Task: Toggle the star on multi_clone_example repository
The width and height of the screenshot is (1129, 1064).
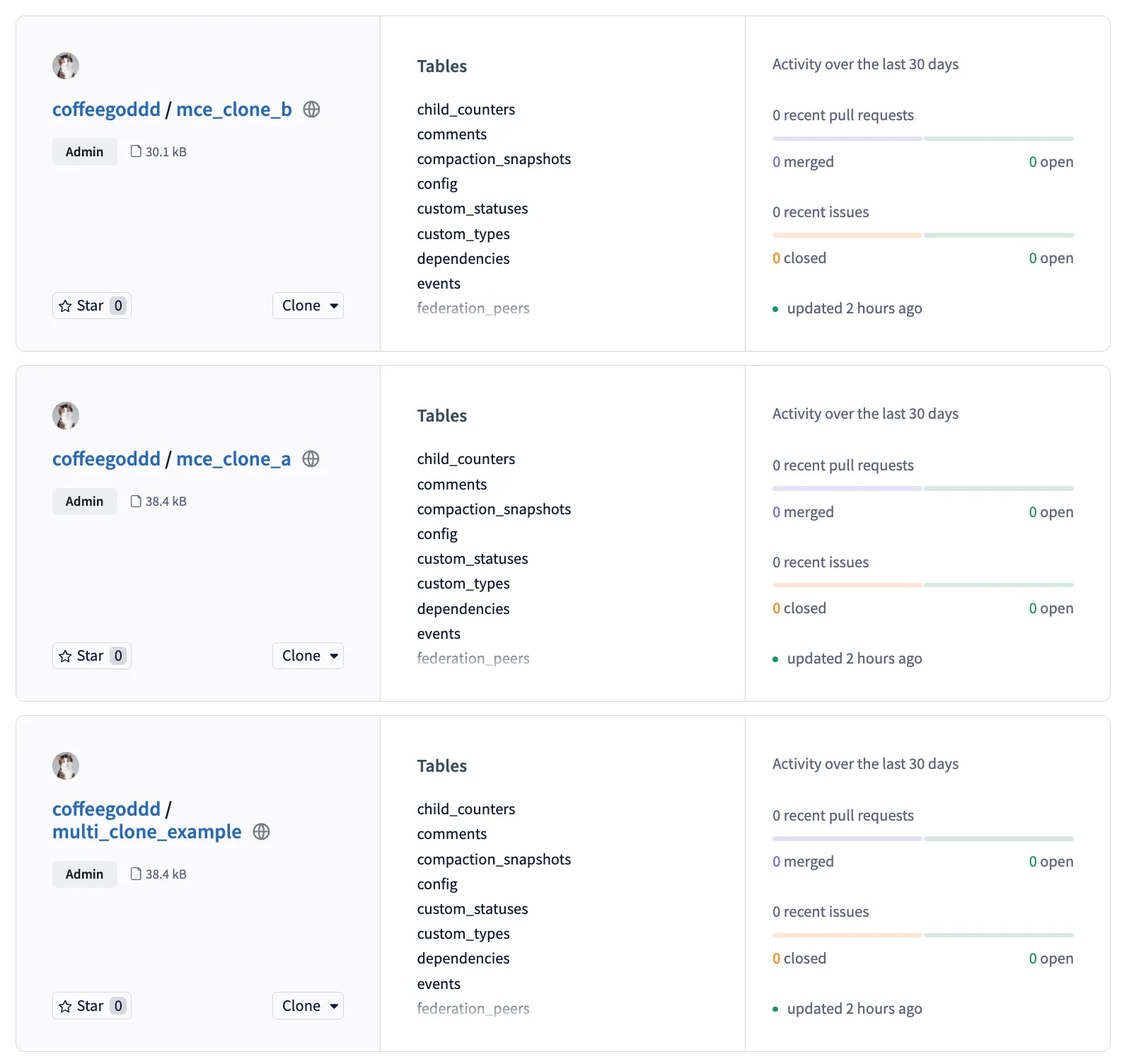Action: tap(91, 1005)
